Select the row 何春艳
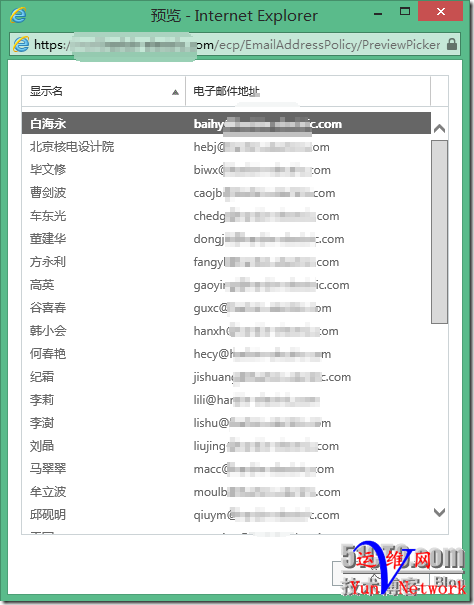The height and width of the screenshot is (605, 474). 226,353
